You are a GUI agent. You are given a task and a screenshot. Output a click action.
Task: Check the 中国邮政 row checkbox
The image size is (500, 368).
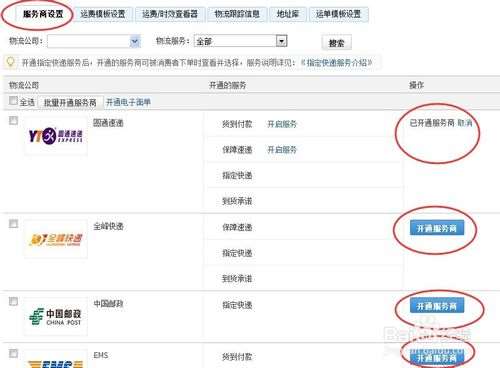pos(13,301)
